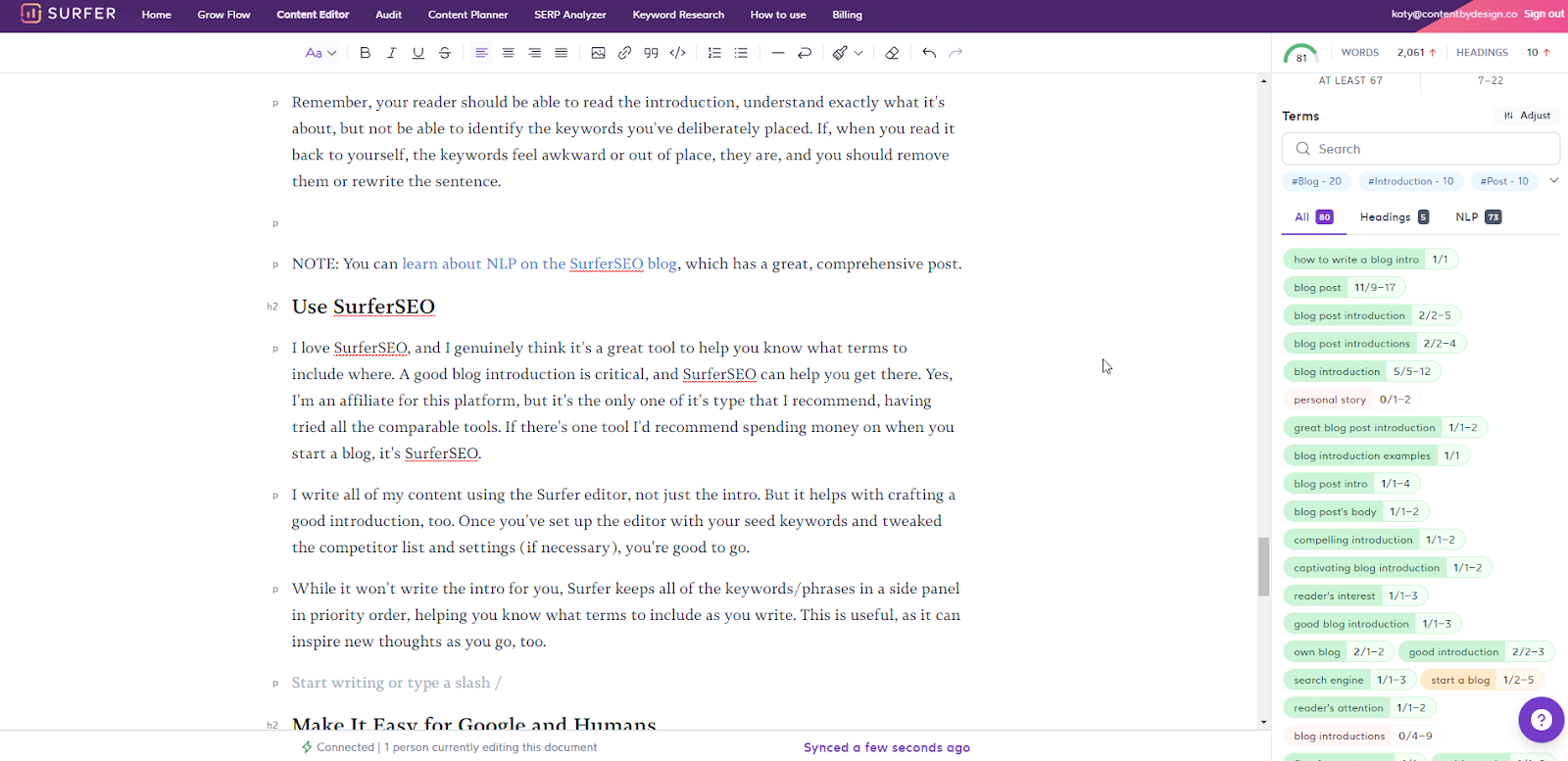Image resolution: width=1568 pixels, height=761 pixels.
Task: Open the Audit page
Action: point(388,15)
